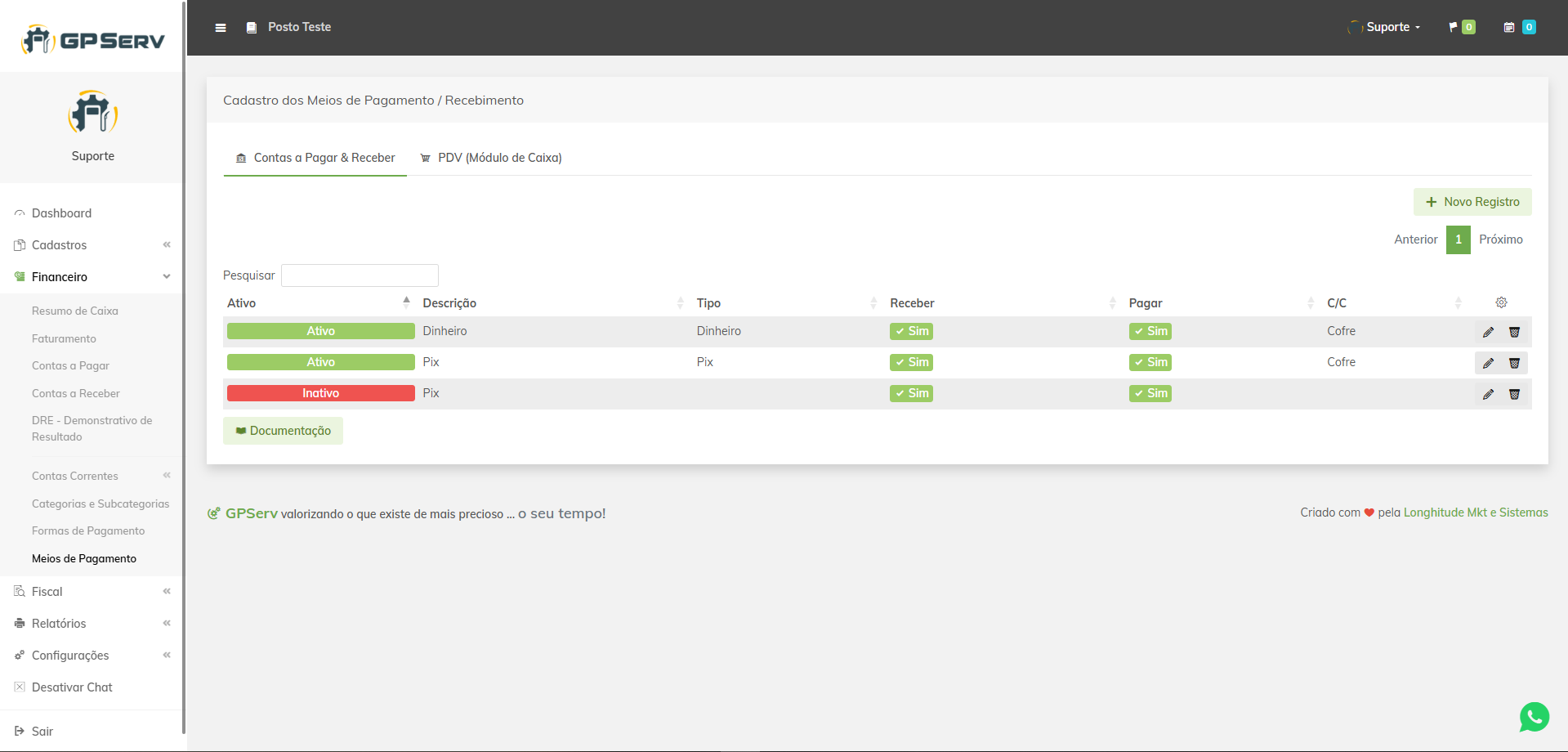Delete the inactive Pix row with trash icon

point(1514,394)
